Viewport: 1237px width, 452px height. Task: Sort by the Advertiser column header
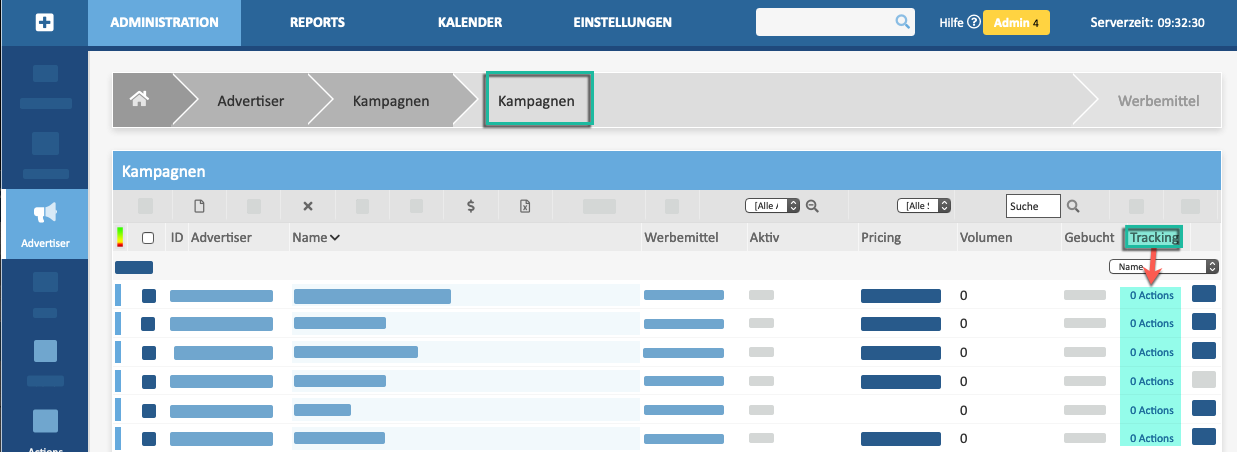pos(221,238)
